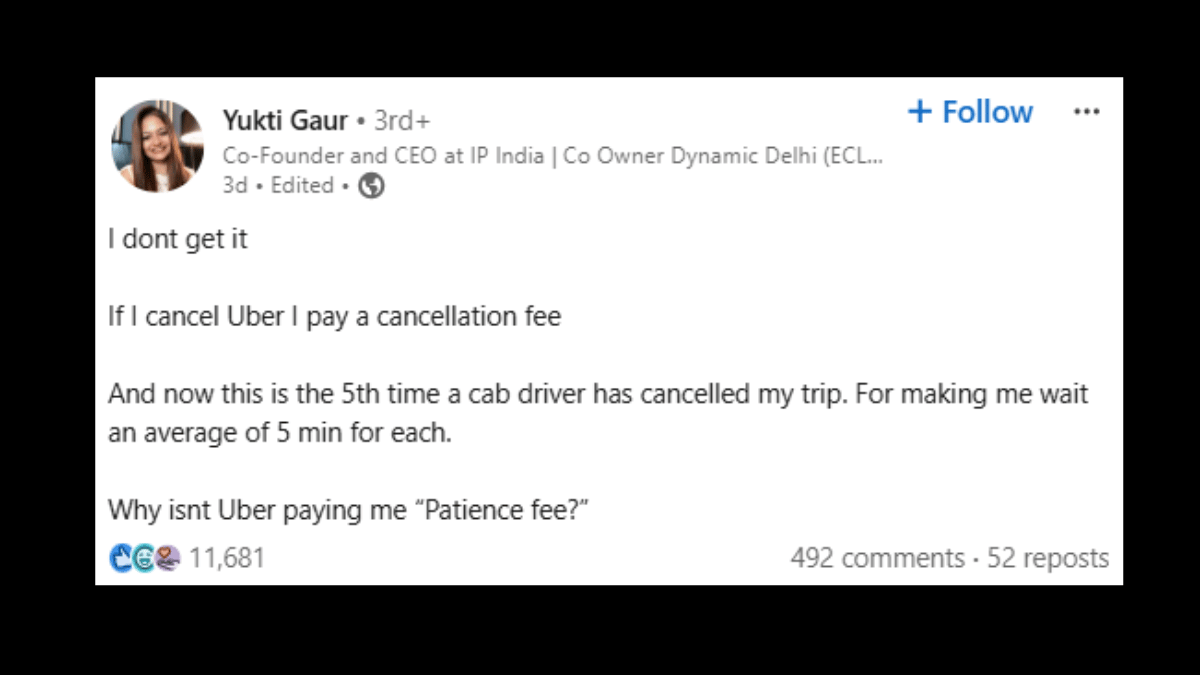Click the globe public visibility icon

click(371, 186)
